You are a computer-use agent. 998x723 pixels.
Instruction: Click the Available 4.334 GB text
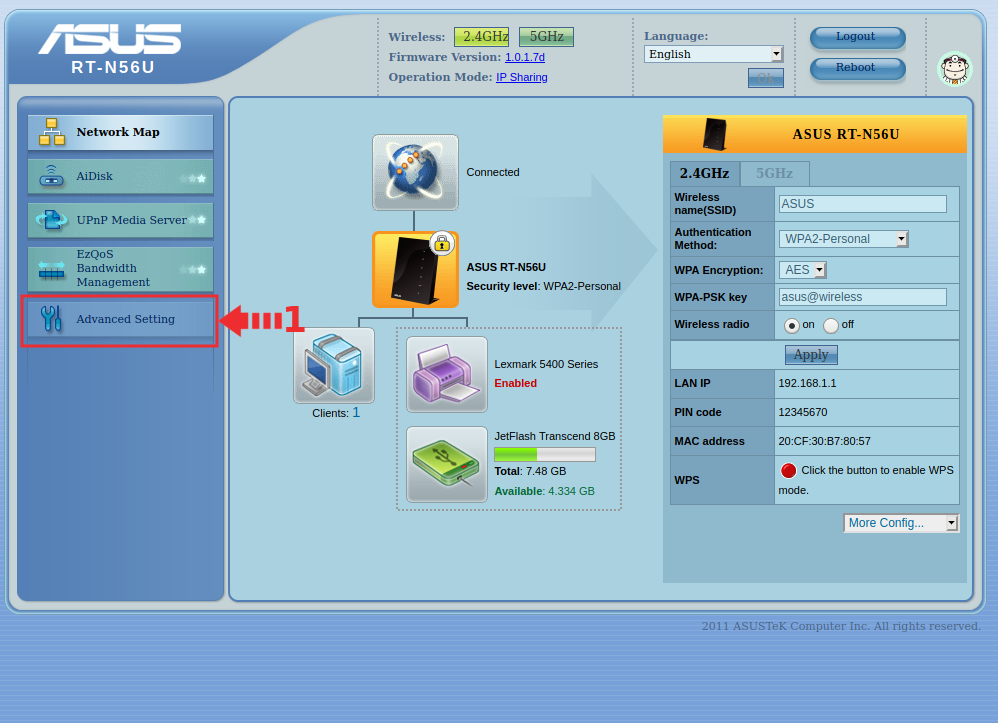click(545, 491)
